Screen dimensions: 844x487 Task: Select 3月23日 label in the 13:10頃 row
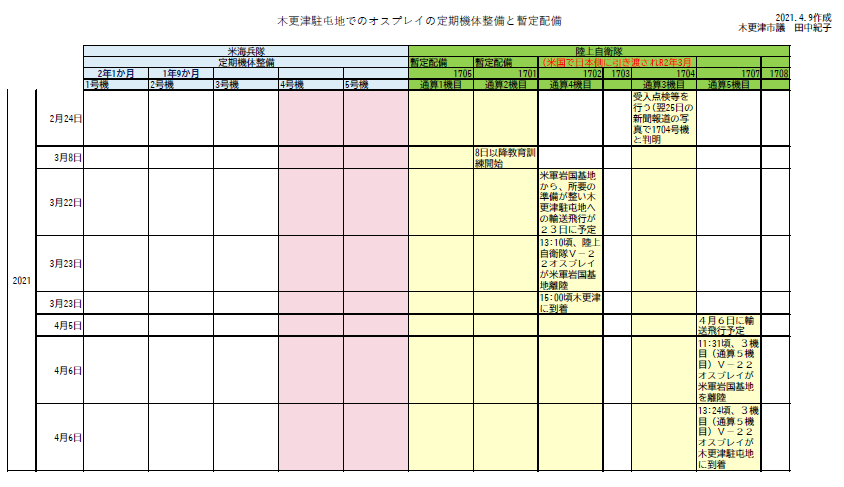(66, 264)
